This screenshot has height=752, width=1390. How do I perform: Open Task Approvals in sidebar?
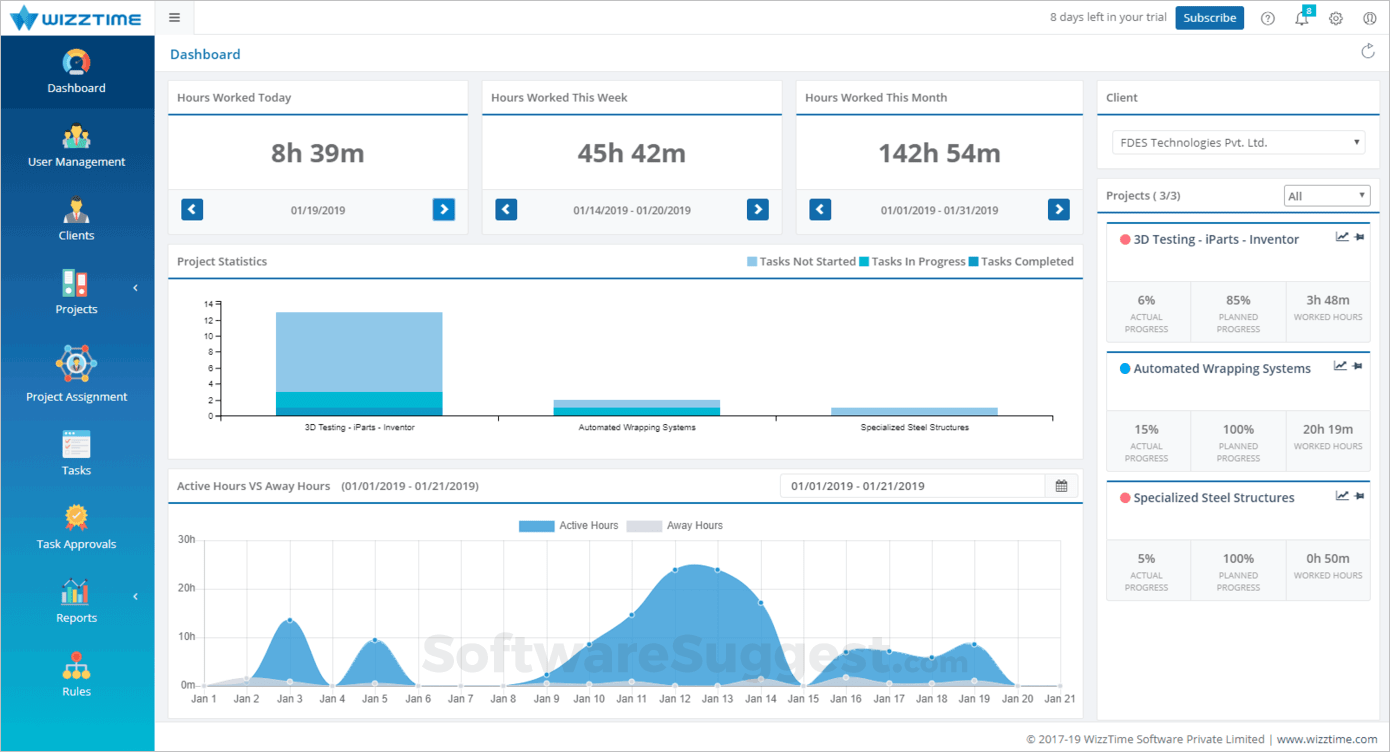pos(77,528)
